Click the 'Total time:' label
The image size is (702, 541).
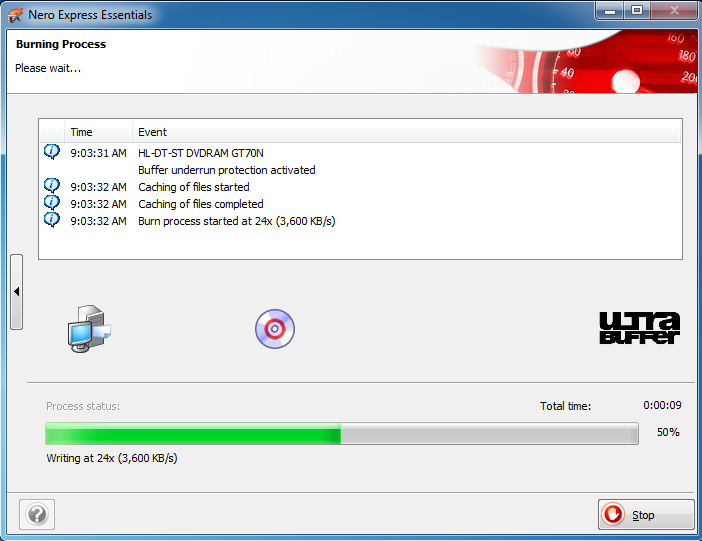(x=565, y=406)
